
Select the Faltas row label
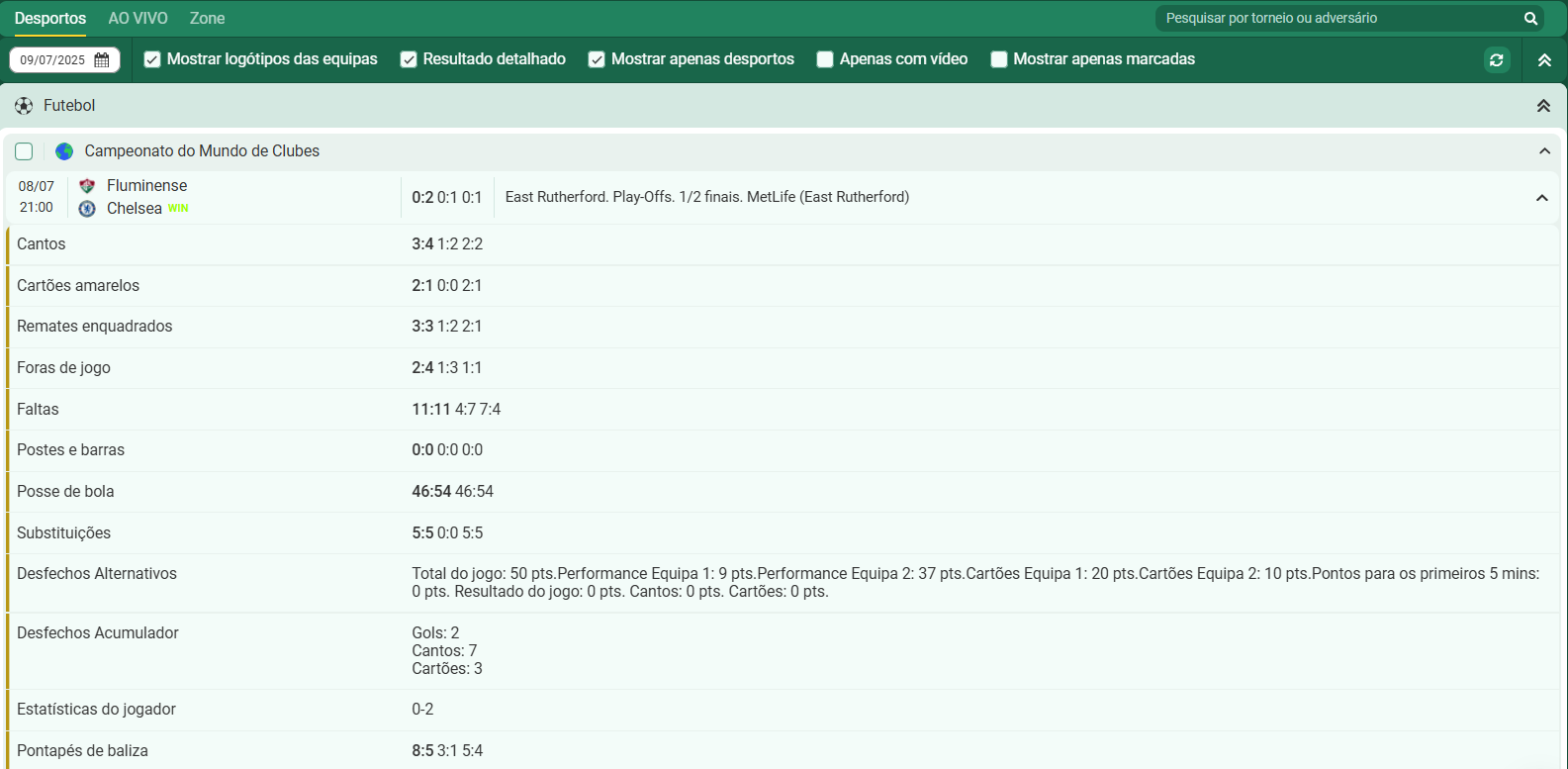(38, 410)
